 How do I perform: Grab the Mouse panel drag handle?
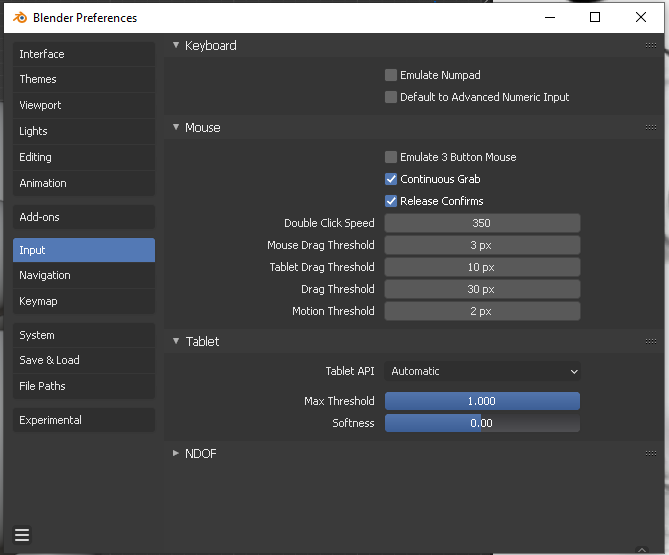tap(651, 127)
